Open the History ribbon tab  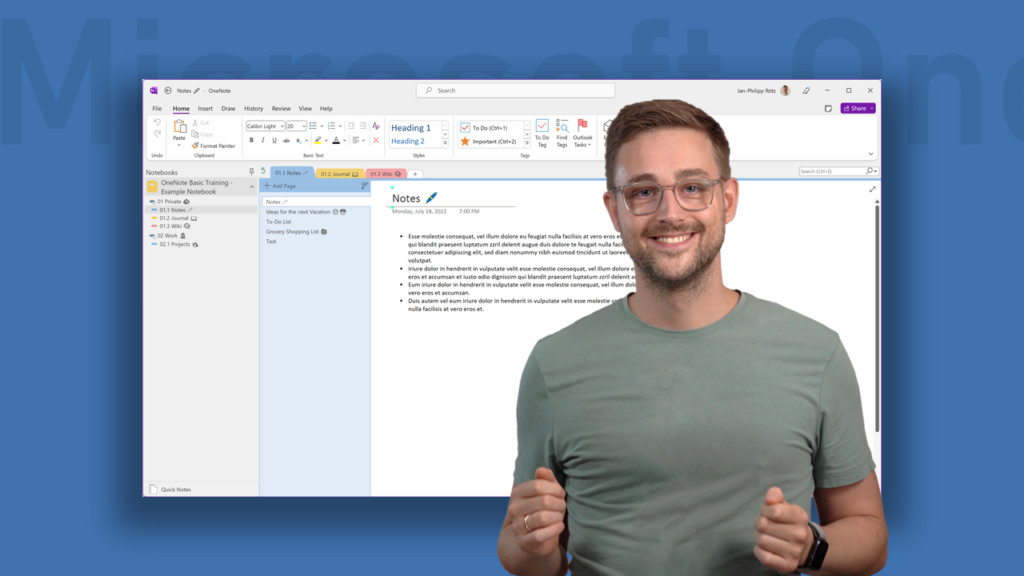[x=253, y=108]
